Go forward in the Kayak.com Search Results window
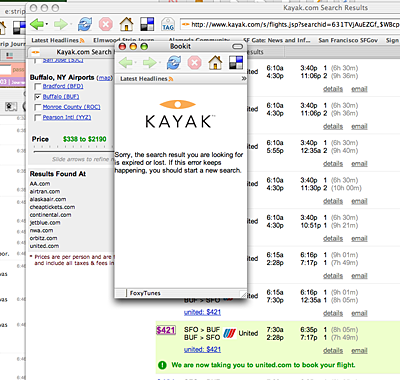 tap(60, 24)
